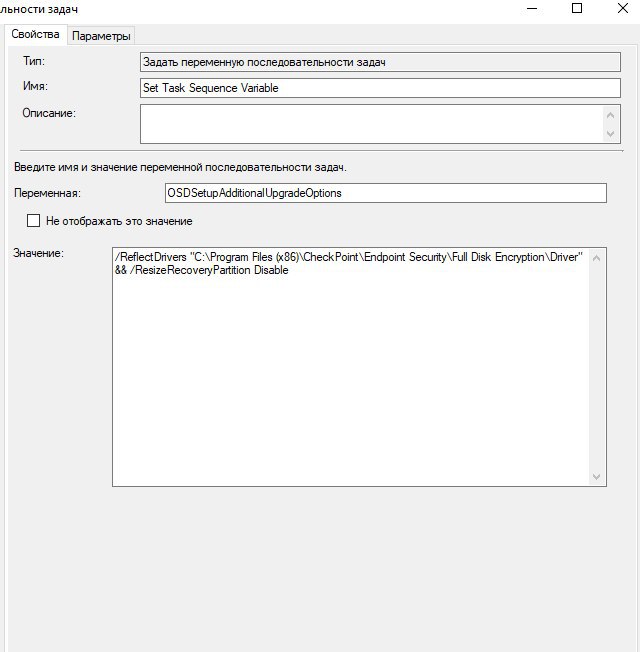The image size is (640, 652).
Task: Click the Имя: label
Action: 35,86
